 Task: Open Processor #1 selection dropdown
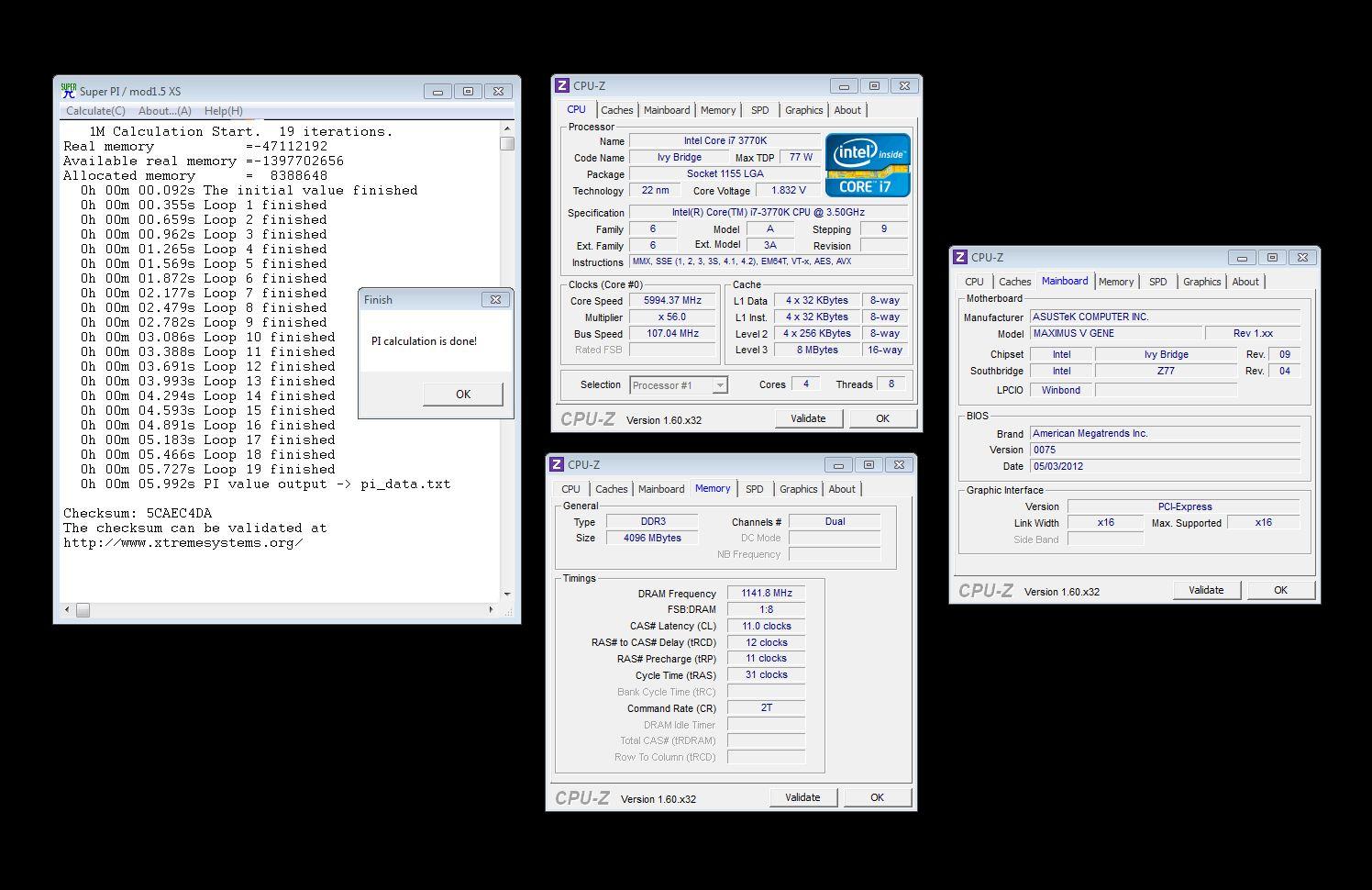coord(679,385)
